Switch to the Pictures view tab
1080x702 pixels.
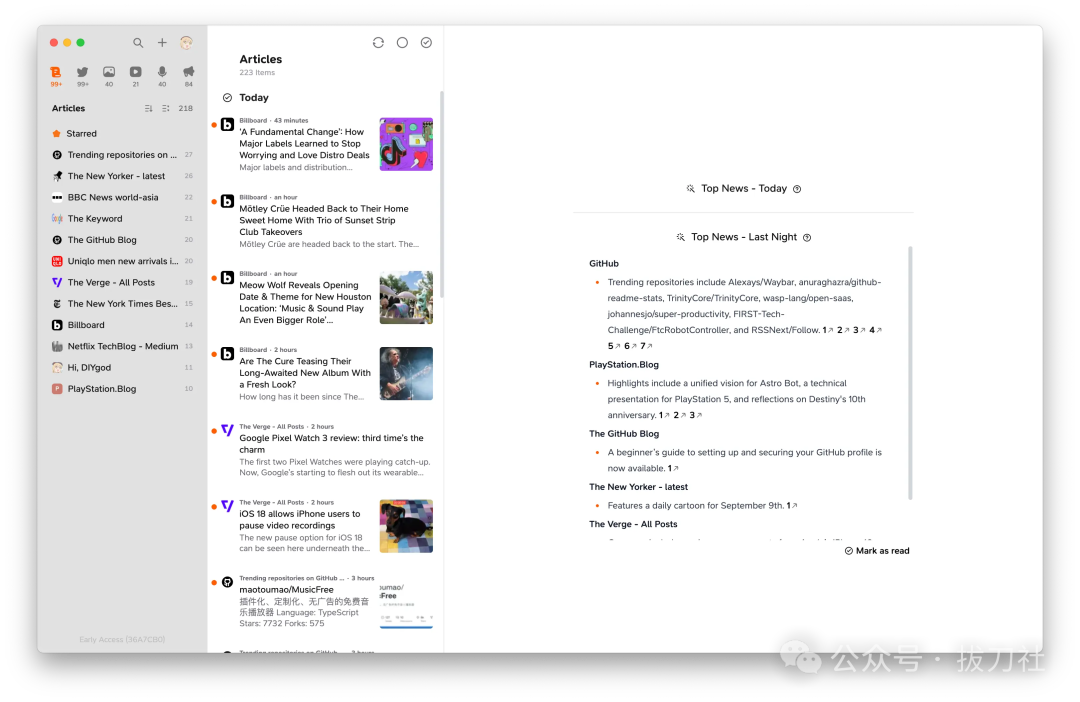(109, 76)
